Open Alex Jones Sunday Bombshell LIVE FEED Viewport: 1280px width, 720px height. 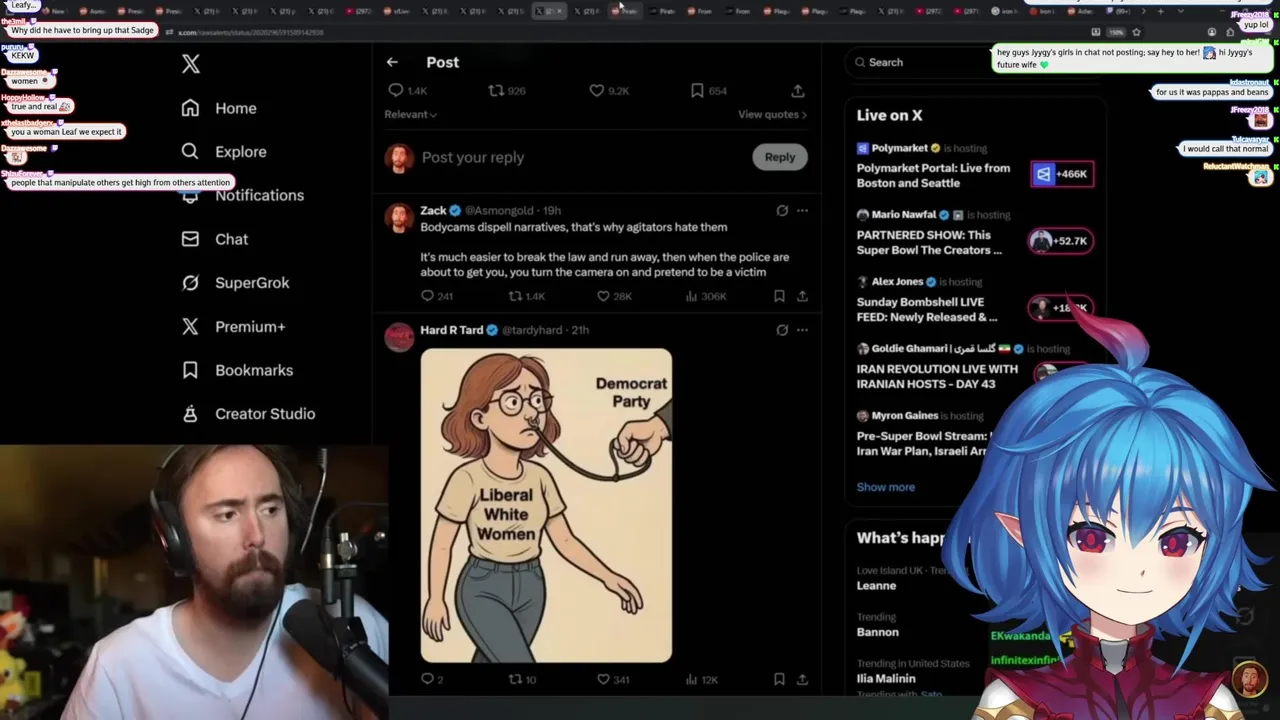pos(927,309)
